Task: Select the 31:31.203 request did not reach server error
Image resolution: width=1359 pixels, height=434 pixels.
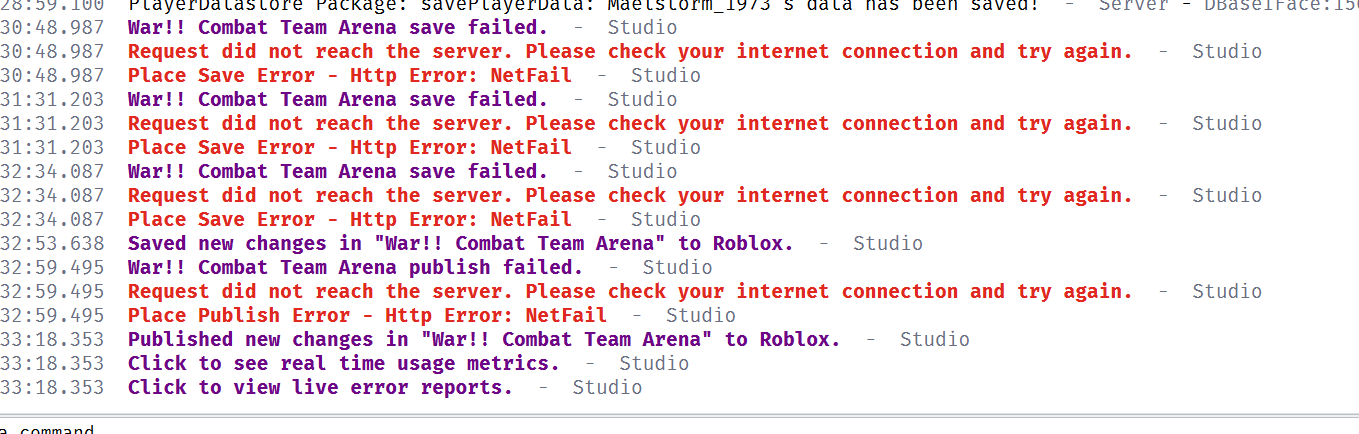Action: pos(630,123)
